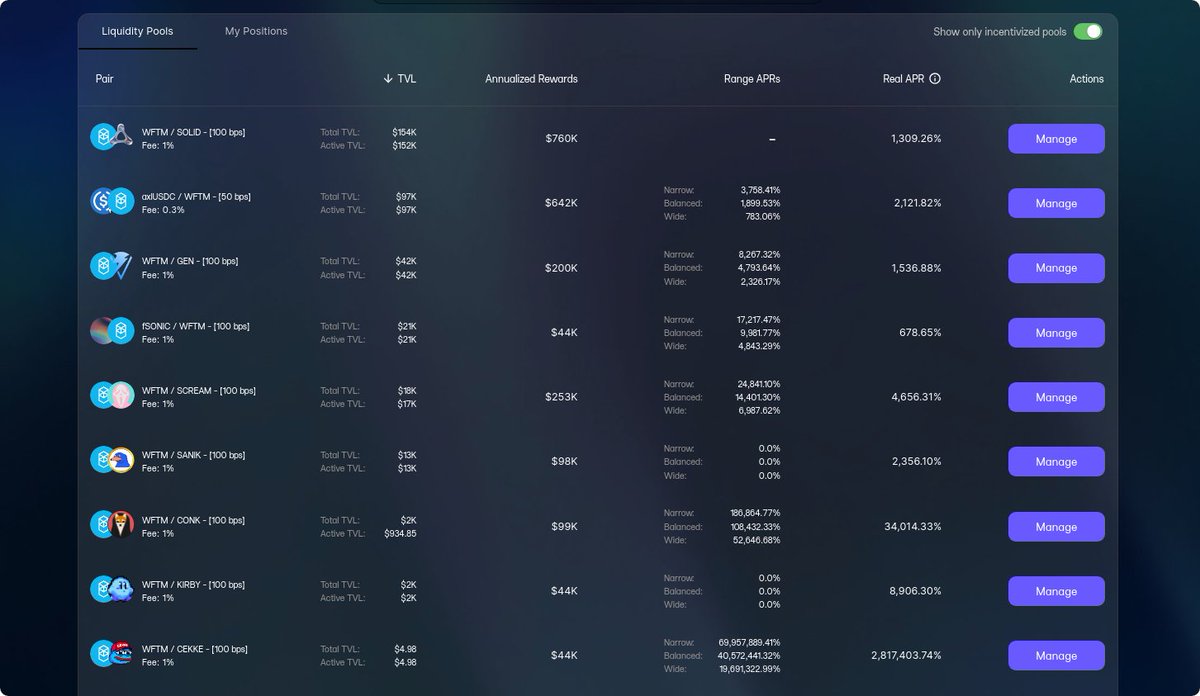Click the Range APRs column header
The image size is (1200, 696).
pos(752,78)
